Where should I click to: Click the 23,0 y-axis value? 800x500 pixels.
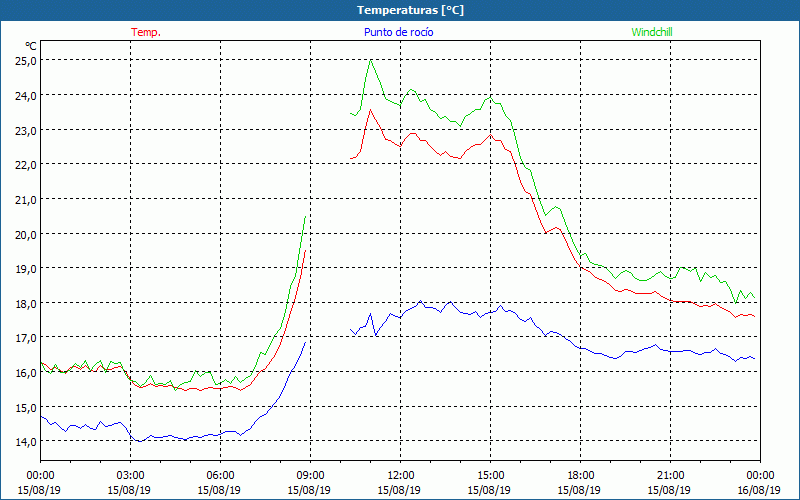(x=26, y=130)
